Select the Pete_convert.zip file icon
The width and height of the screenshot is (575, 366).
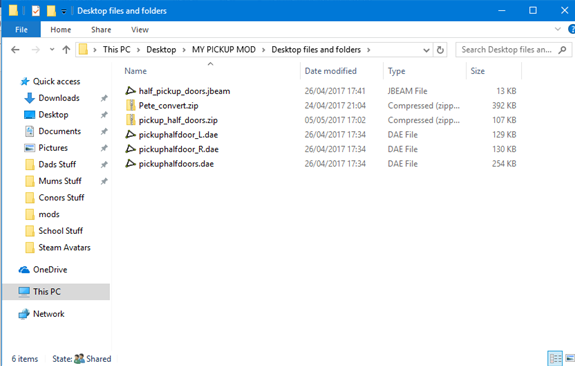(x=131, y=106)
